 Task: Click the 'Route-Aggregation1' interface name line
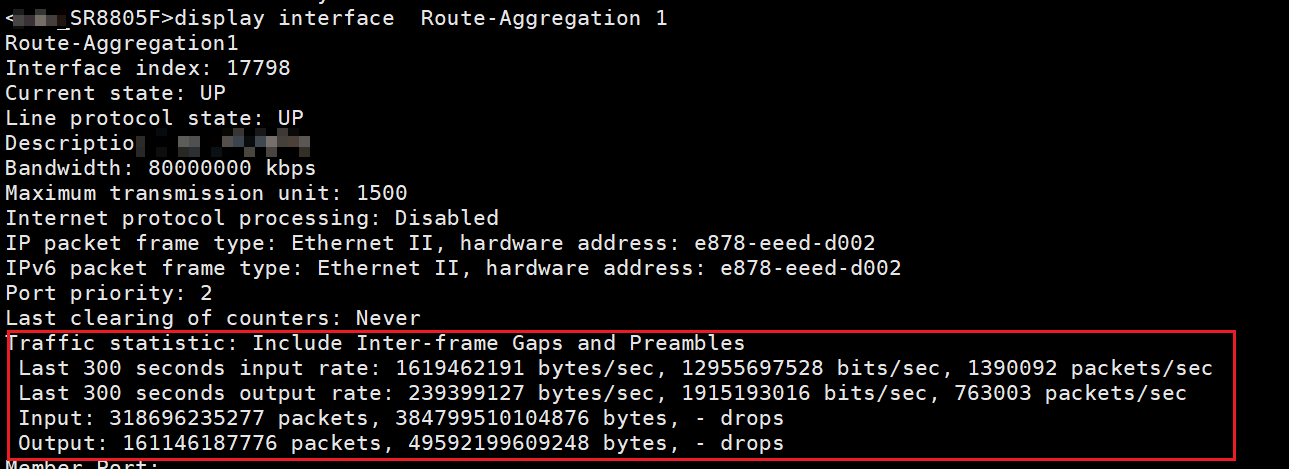pyautogui.click(x=122, y=43)
